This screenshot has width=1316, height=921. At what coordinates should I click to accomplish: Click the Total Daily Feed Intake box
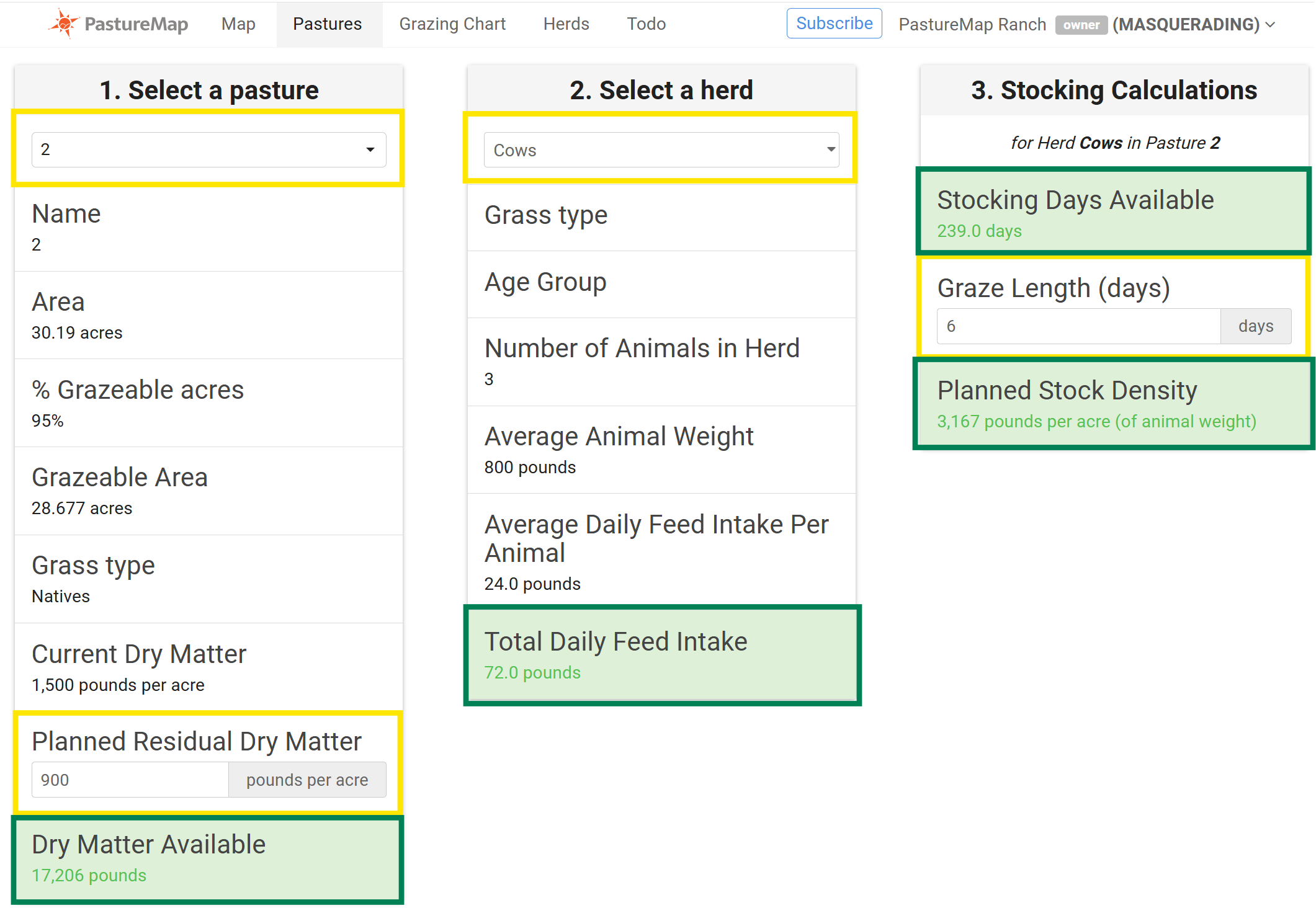point(662,655)
